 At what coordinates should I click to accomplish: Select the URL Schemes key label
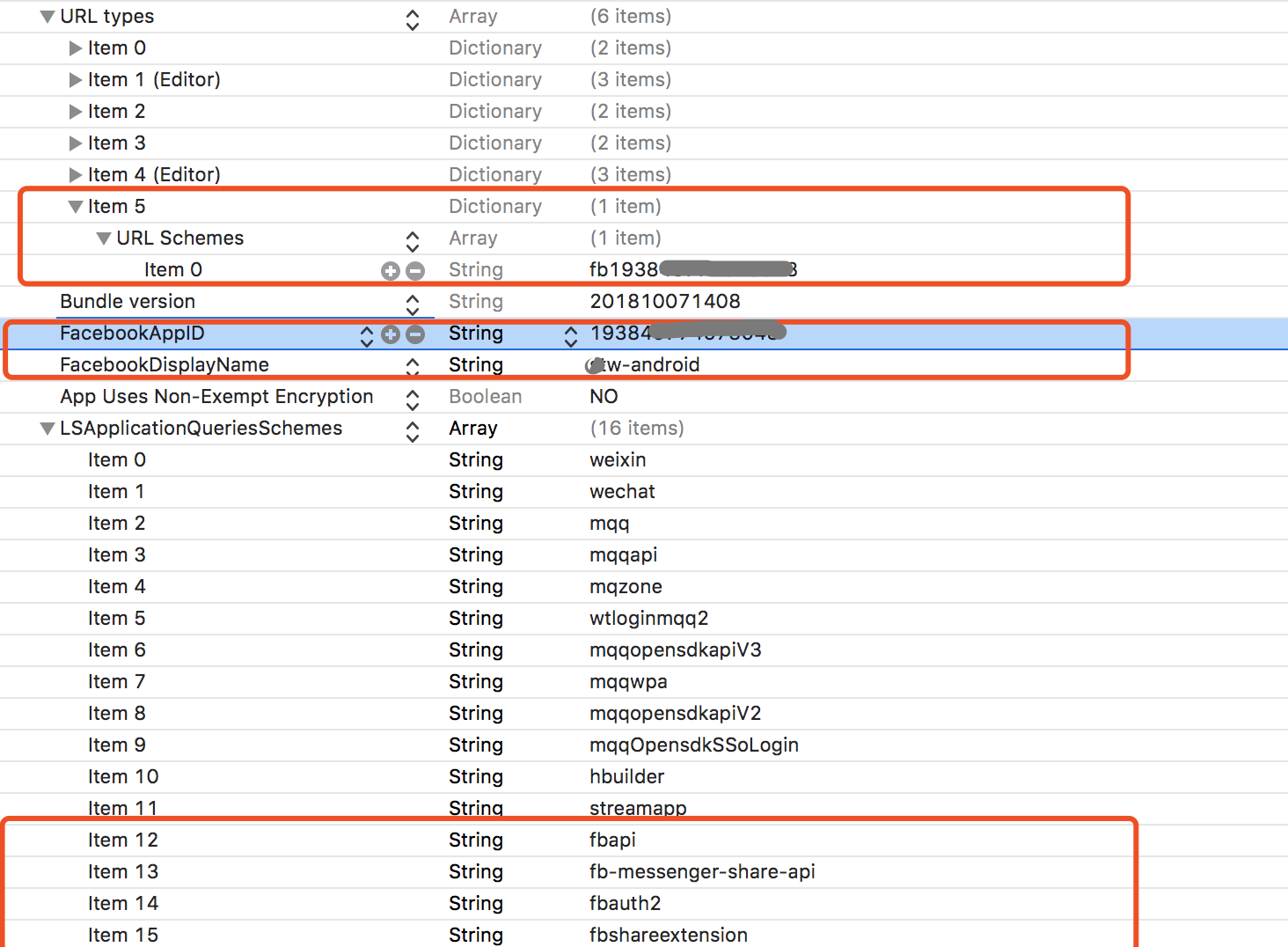click(x=180, y=239)
